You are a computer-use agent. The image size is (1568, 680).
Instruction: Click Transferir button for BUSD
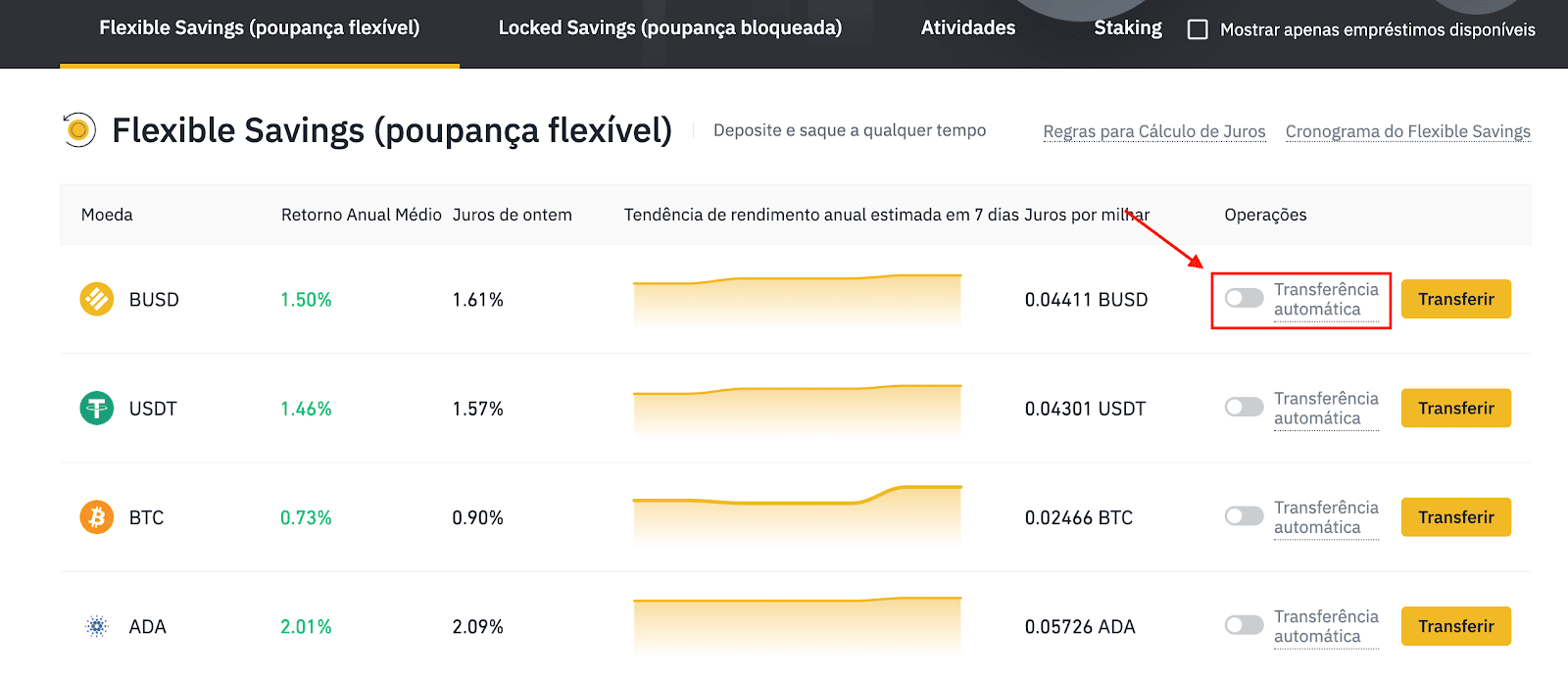[1456, 299]
